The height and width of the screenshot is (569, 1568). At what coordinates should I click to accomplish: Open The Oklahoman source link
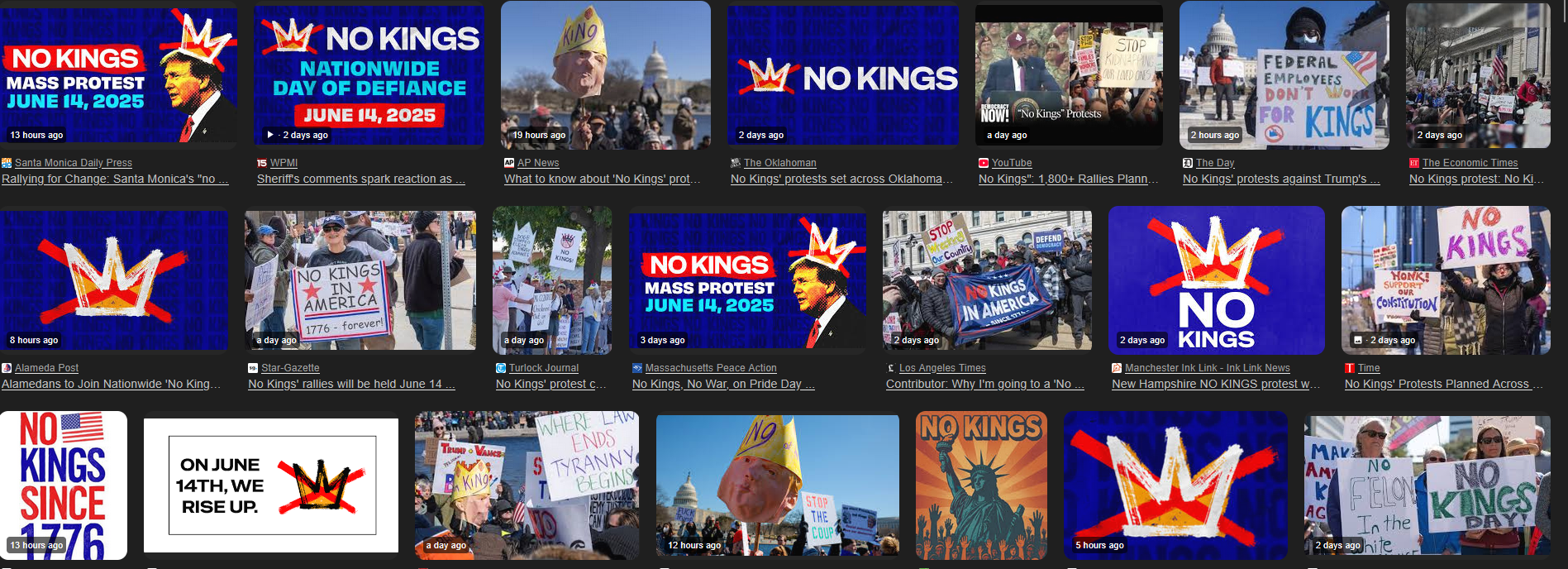(779, 163)
